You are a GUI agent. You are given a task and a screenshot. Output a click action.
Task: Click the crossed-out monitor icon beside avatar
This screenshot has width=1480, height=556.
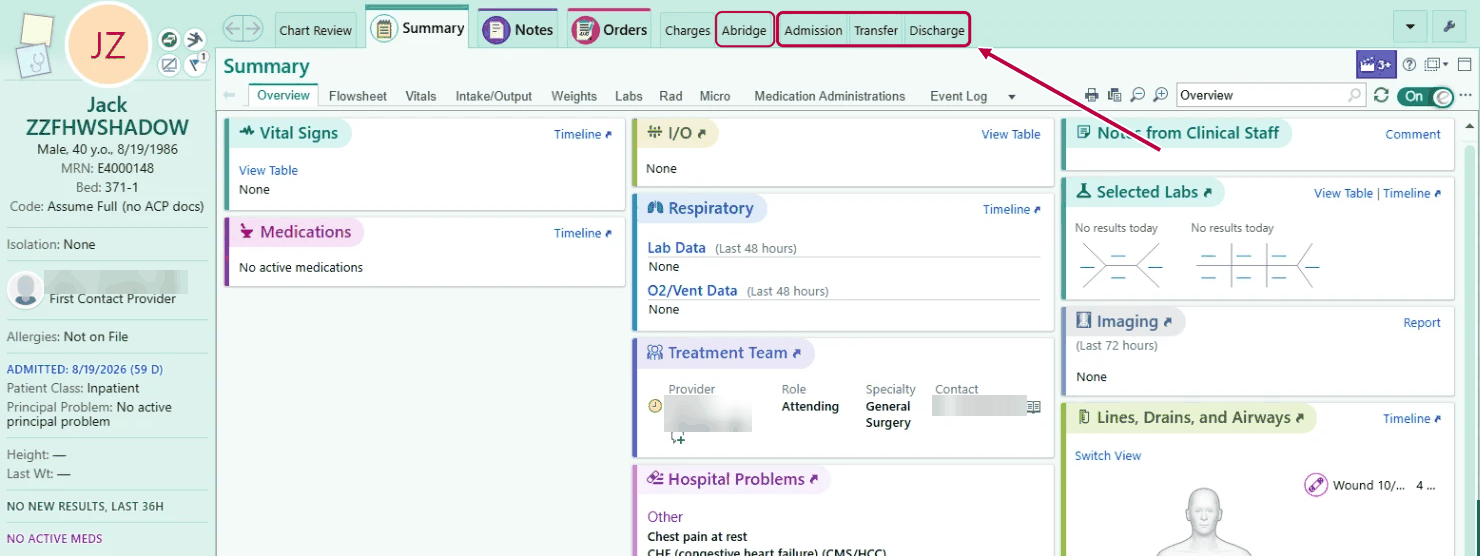pos(169,65)
